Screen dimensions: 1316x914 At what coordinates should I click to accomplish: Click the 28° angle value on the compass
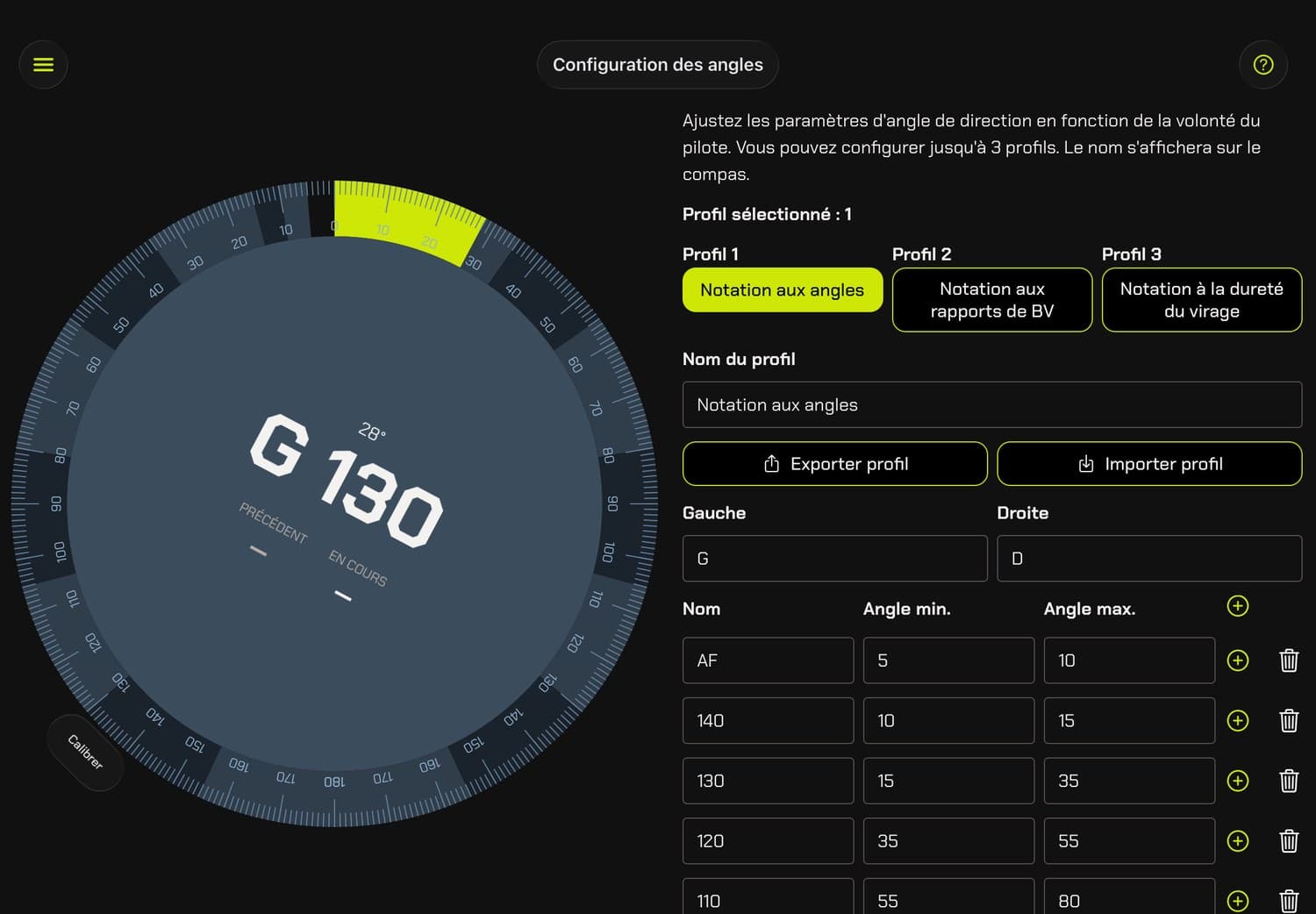pos(372,432)
